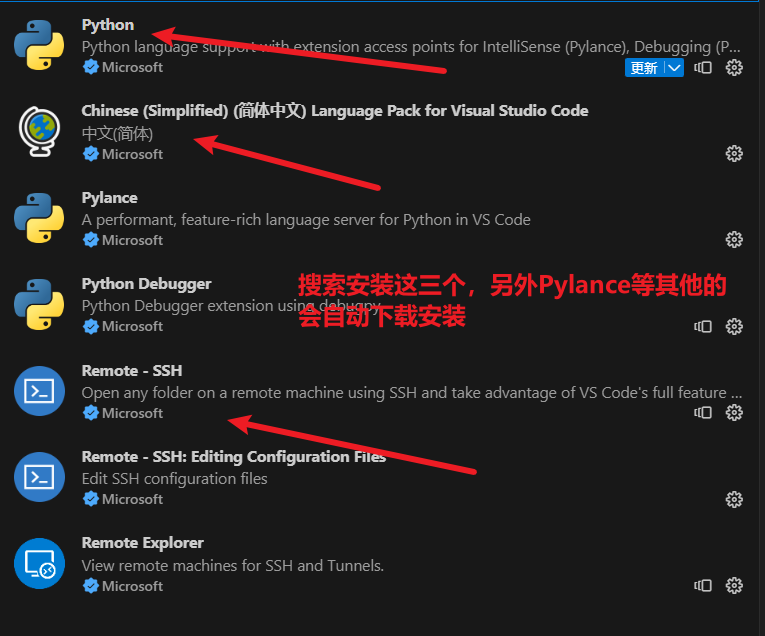Open the manage gear for Python extension
765x636 pixels.
tap(734, 68)
